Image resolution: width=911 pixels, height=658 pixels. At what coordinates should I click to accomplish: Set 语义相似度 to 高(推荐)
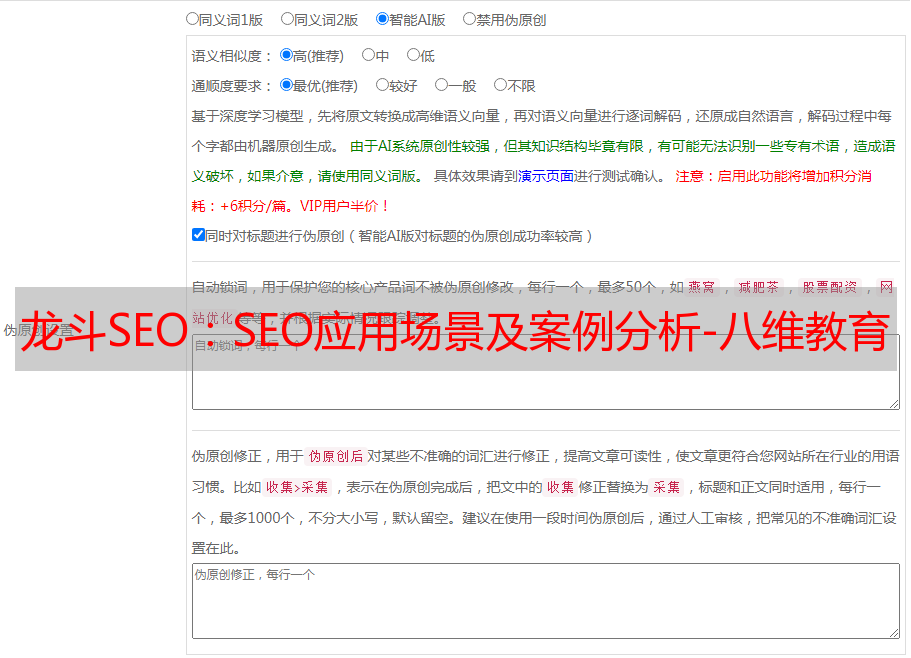coord(286,55)
